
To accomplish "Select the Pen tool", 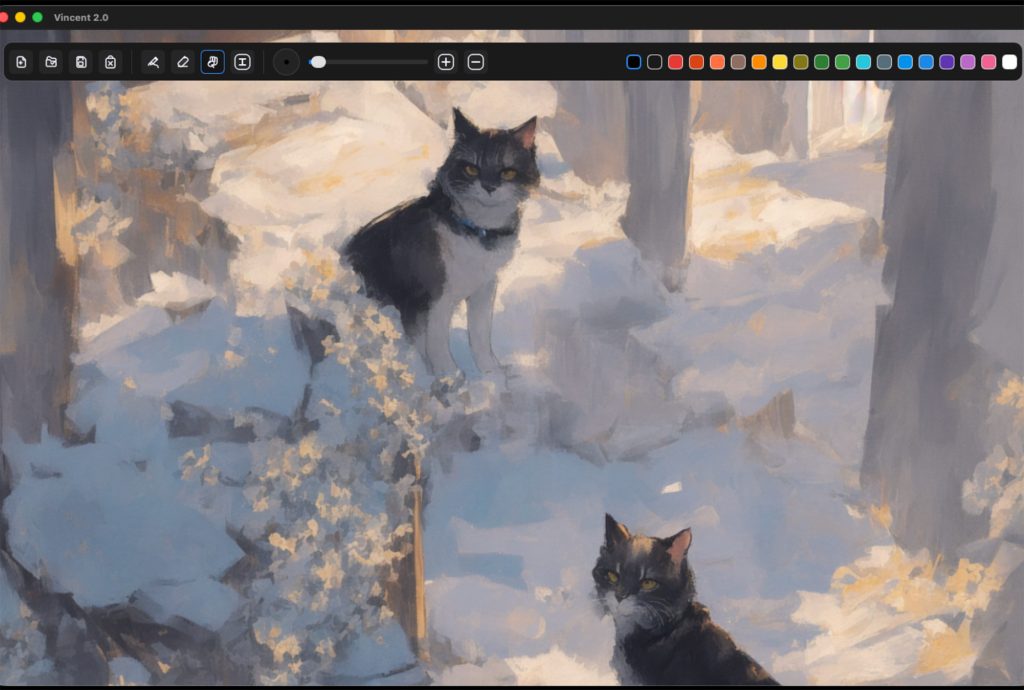I will pyautogui.click(x=152, y=61).
